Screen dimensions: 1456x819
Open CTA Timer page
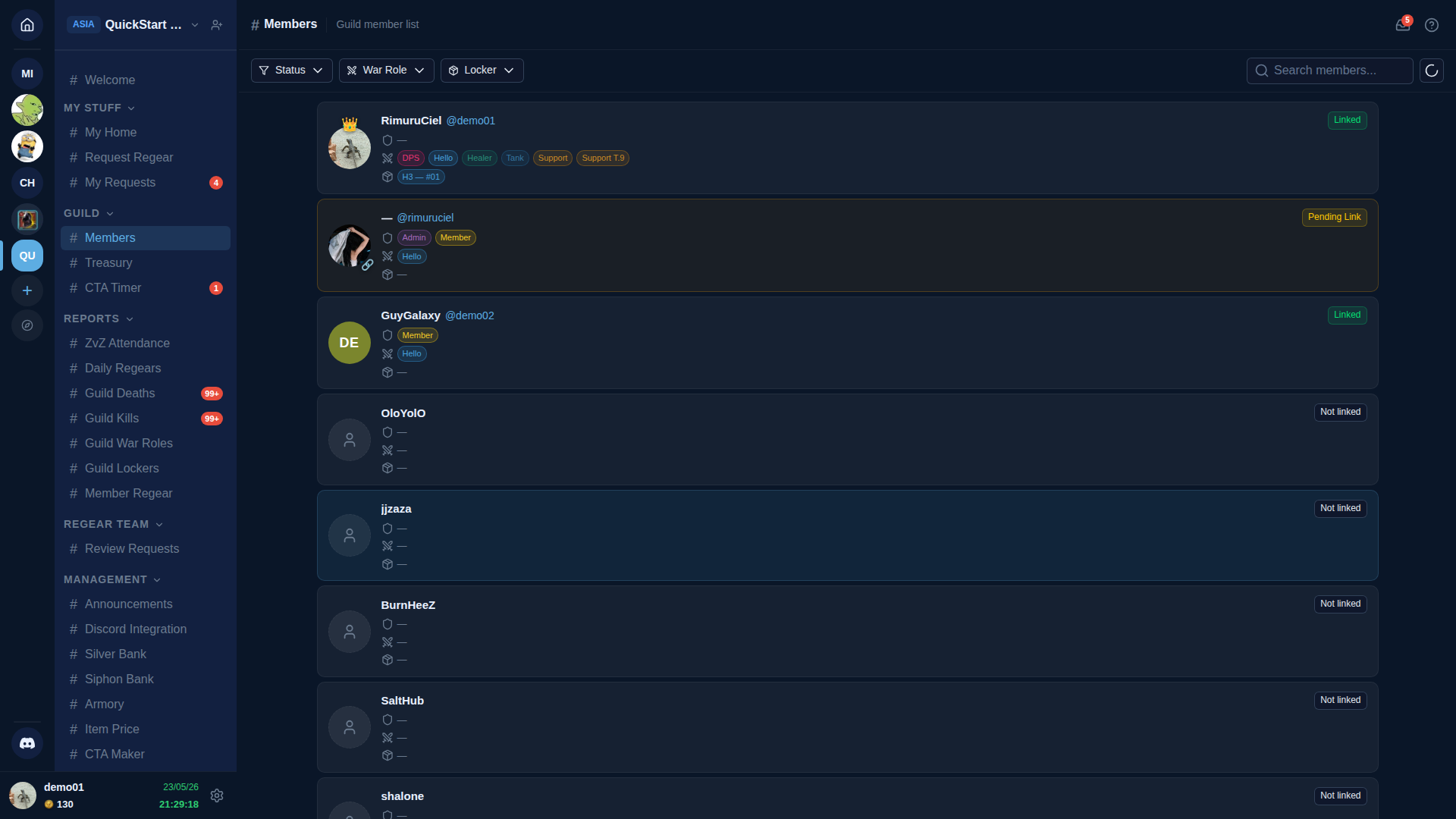click(146, 288)
